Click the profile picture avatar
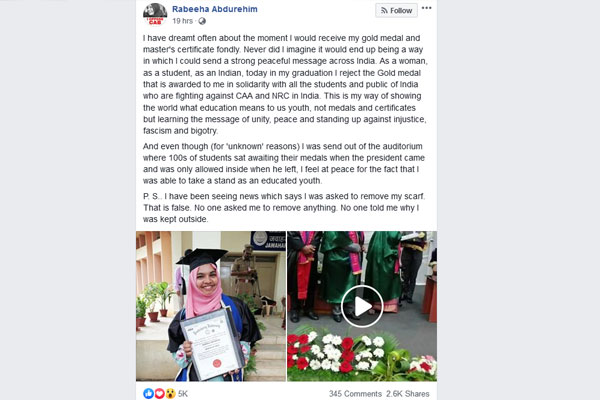This screenshot has width=600, height=400. [155, 14]
